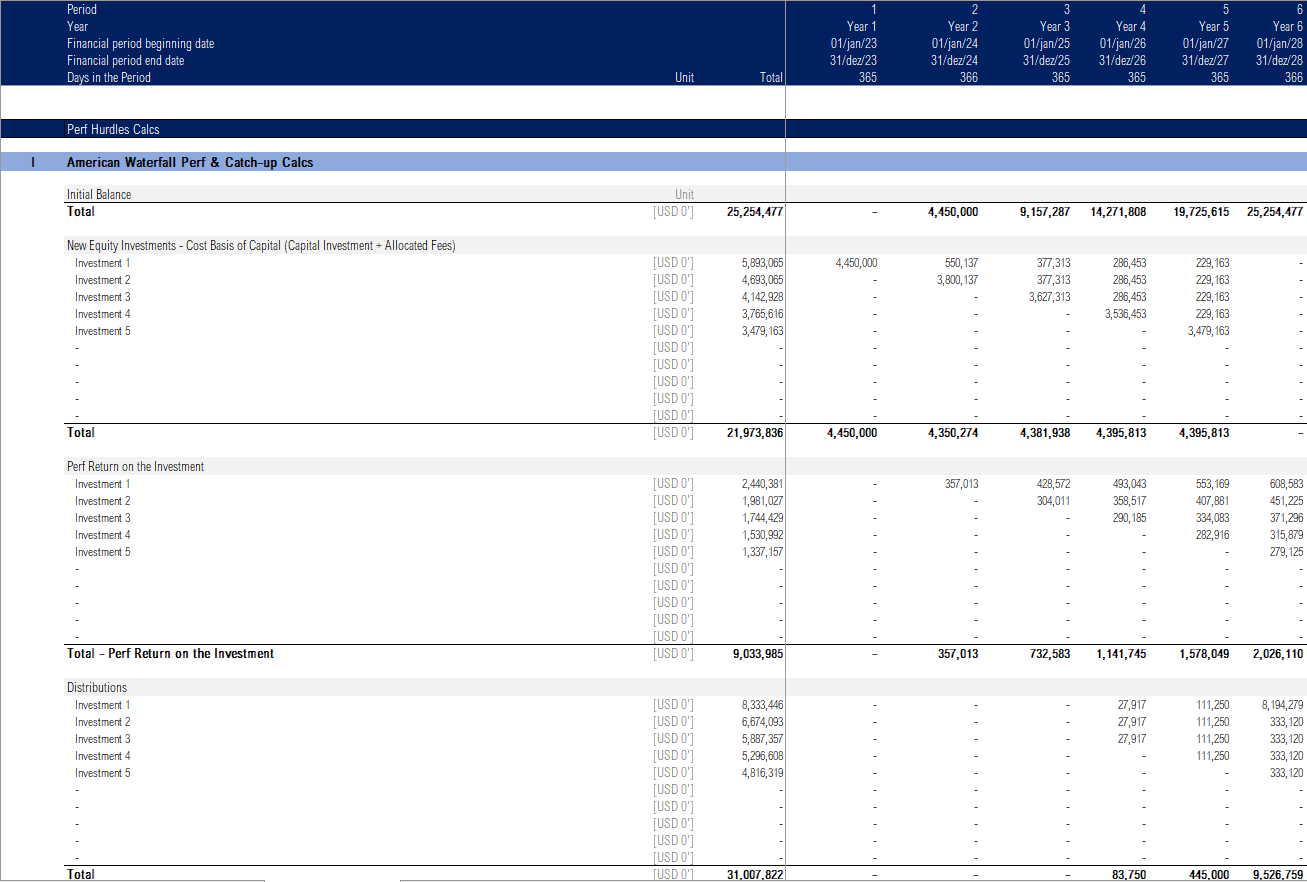Select the '31/dez/23' end date cell
The width and height of the screenshot is (1307, 882).
tap(853, 60)
